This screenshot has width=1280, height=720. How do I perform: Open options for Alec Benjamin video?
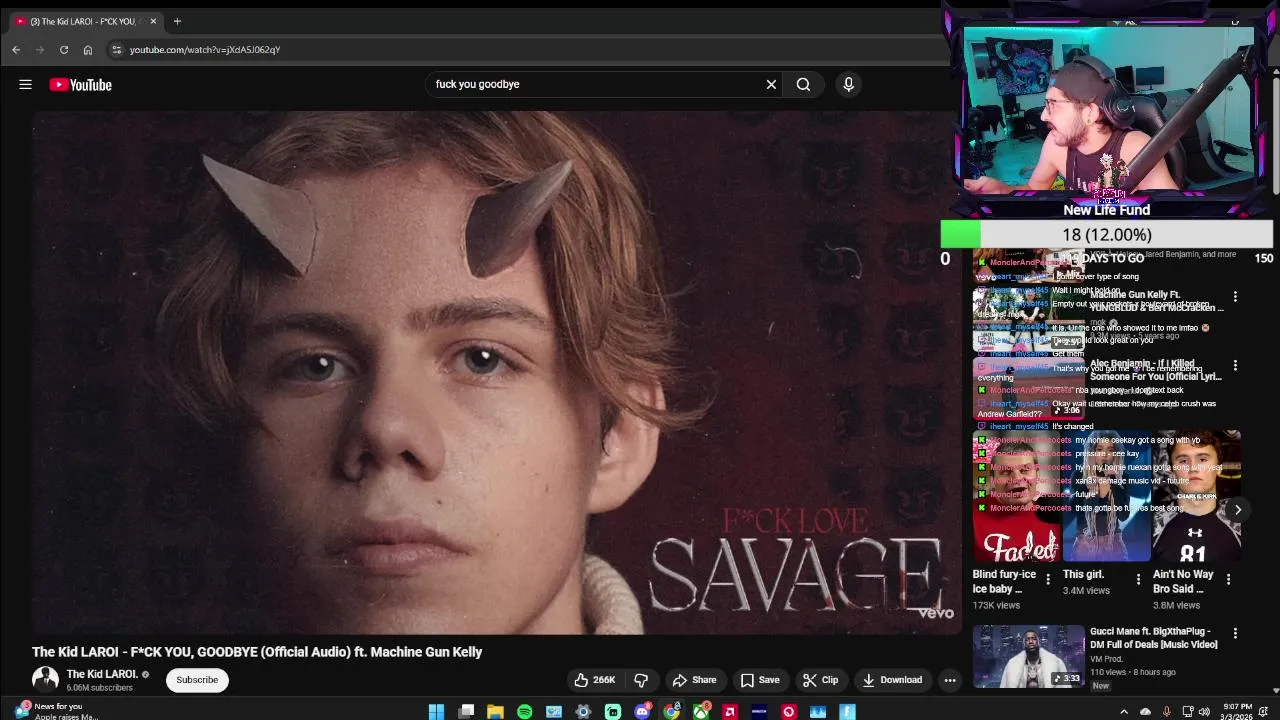pyautogui.click(x=1235, y=366)
